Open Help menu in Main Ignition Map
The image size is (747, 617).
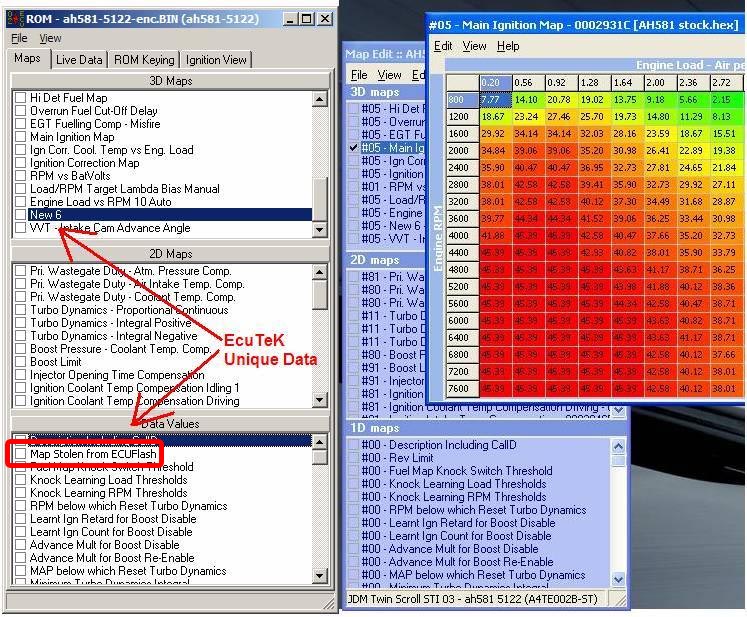(x=508, y=46)
